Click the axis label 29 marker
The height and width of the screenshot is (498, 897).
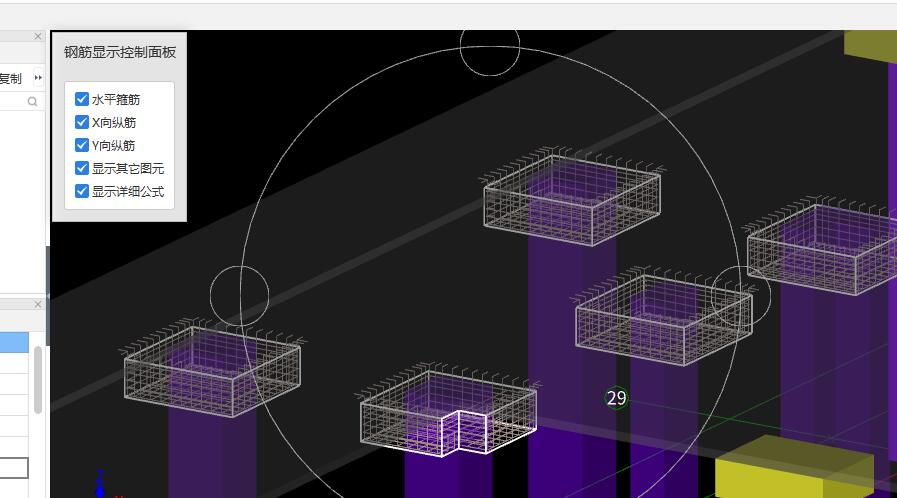click(616, 398)
